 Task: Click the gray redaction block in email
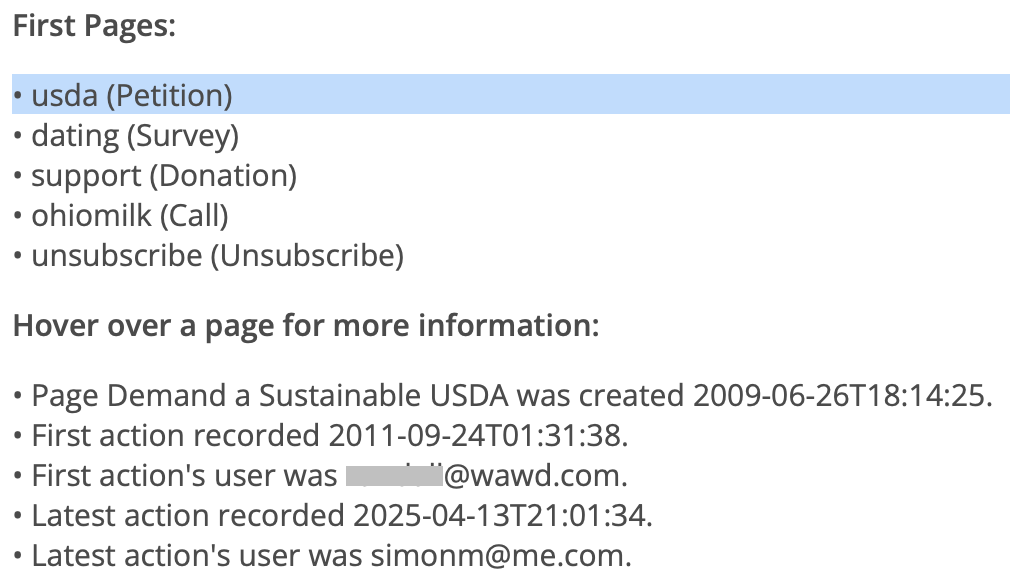[x=394, y=476]
